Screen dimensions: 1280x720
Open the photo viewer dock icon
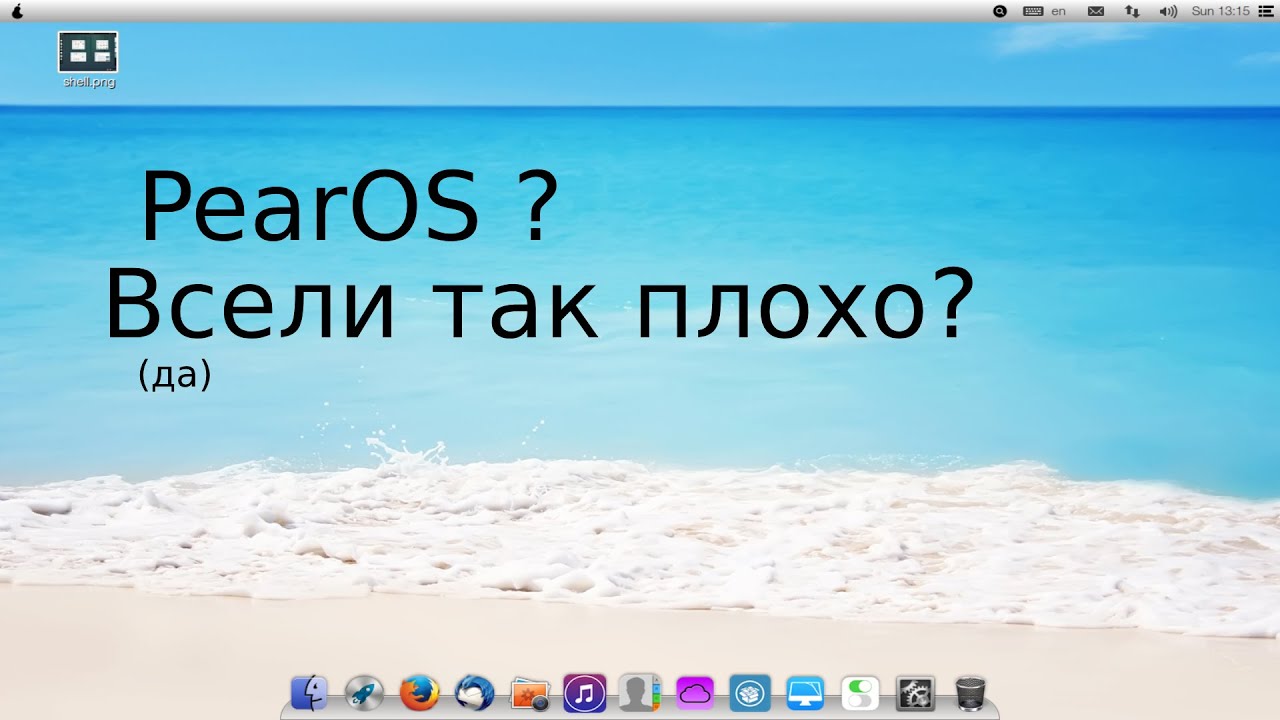coord(530,693)
